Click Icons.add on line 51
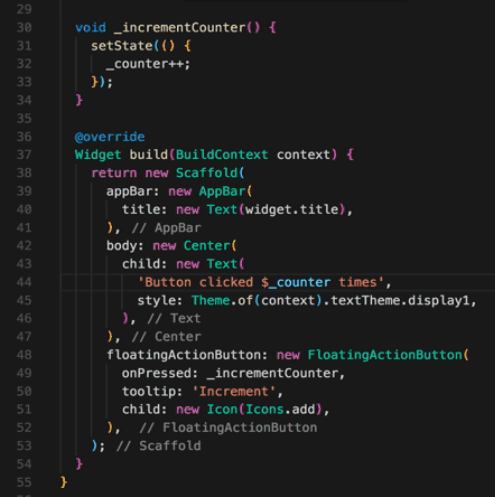 pos(280,410)
